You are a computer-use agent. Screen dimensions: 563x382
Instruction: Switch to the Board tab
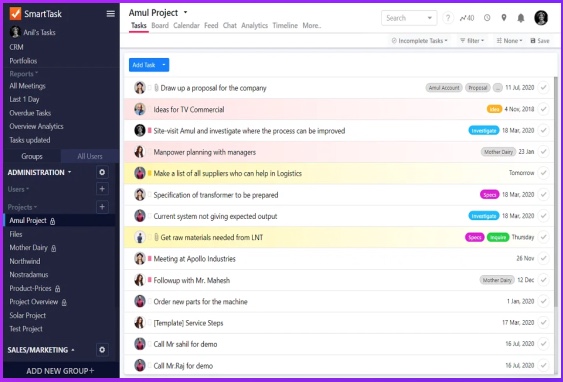click(160, 25)
